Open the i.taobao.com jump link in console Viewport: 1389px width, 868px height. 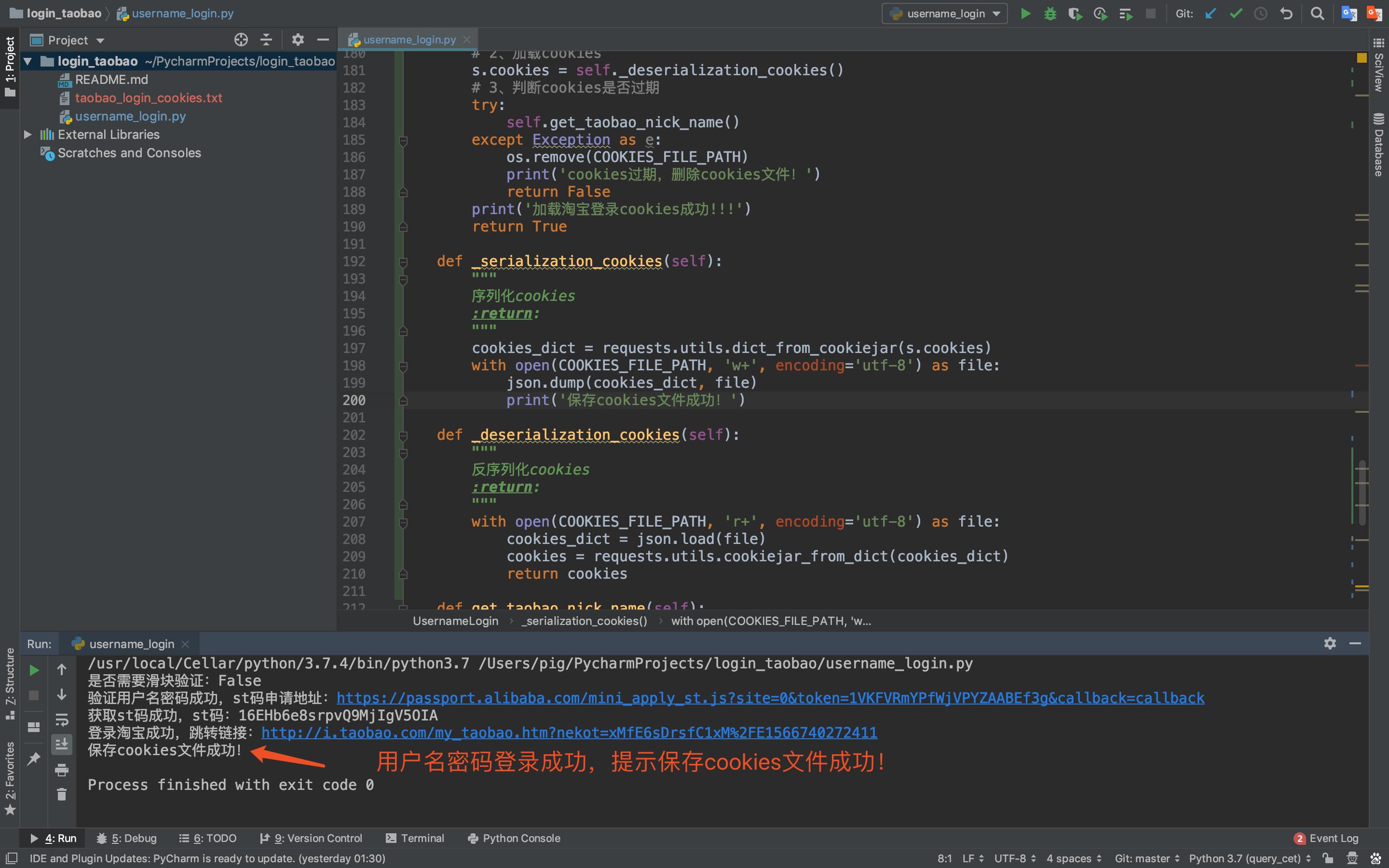568,732
